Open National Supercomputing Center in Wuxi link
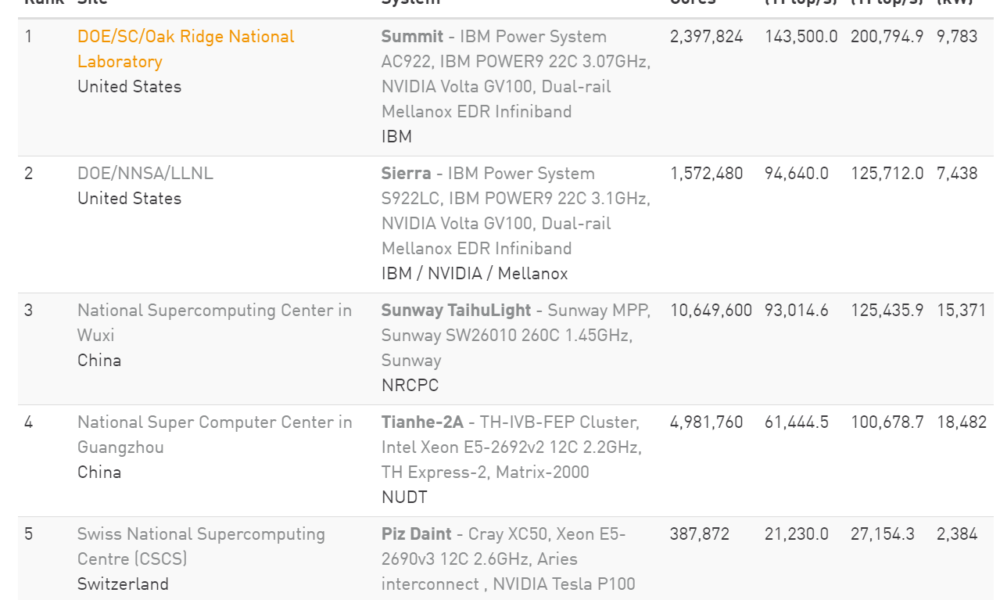1000x600 pixels. (x=214, y=323)
